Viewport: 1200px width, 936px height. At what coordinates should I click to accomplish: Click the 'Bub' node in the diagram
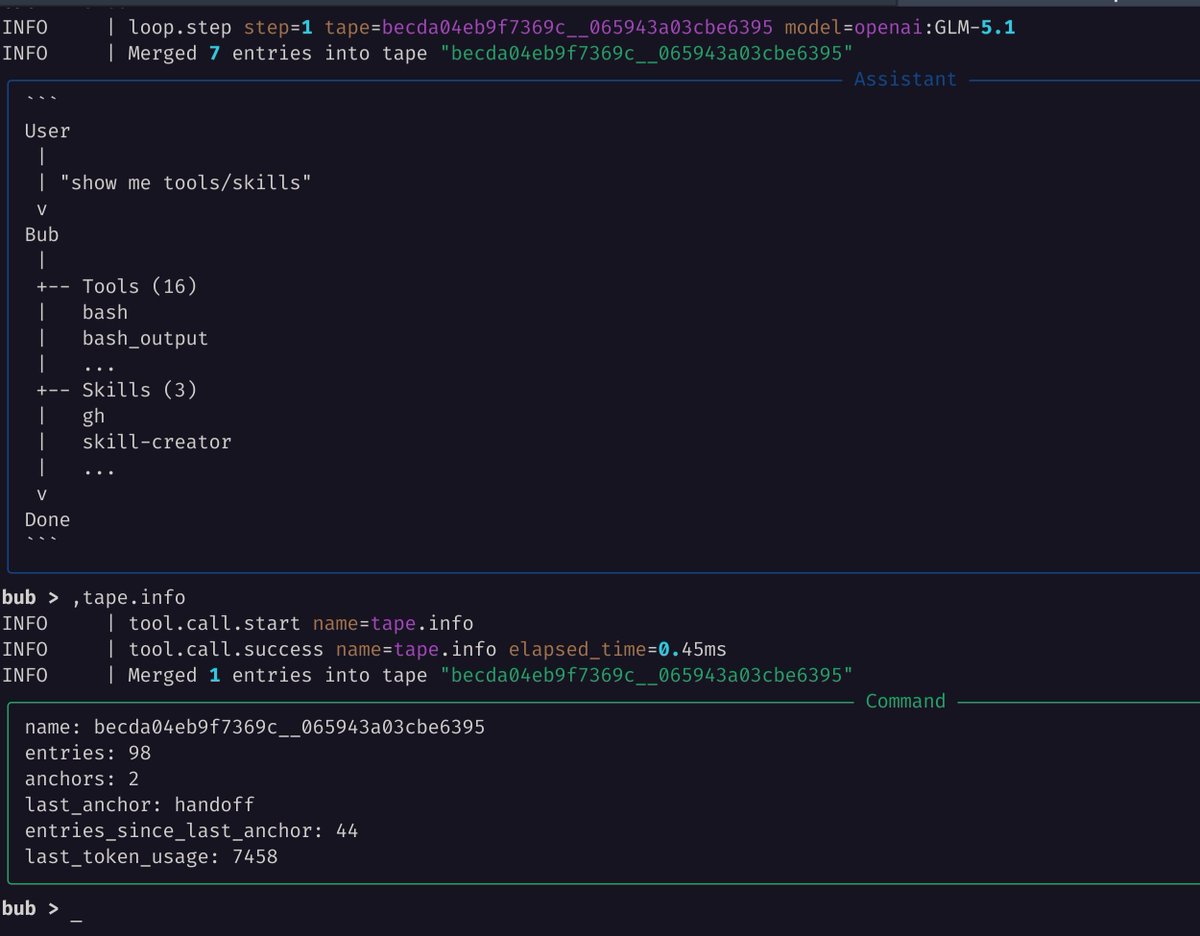click(42, 235)
